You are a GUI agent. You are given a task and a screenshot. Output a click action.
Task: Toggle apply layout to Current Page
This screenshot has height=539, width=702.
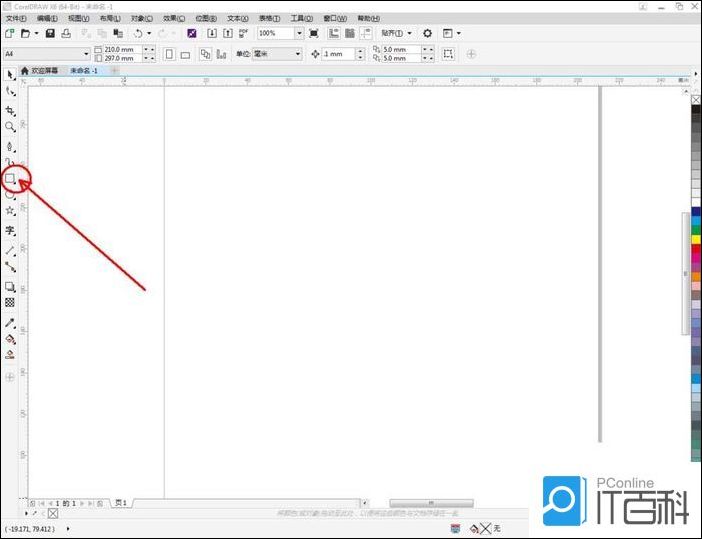[x=221, y=54]
